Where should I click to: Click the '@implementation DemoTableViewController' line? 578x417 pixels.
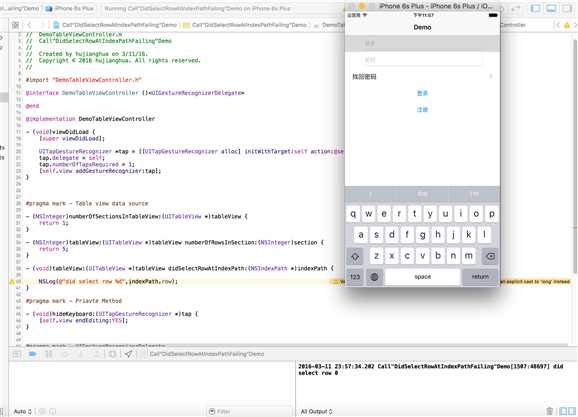click(x=90, y=119)
